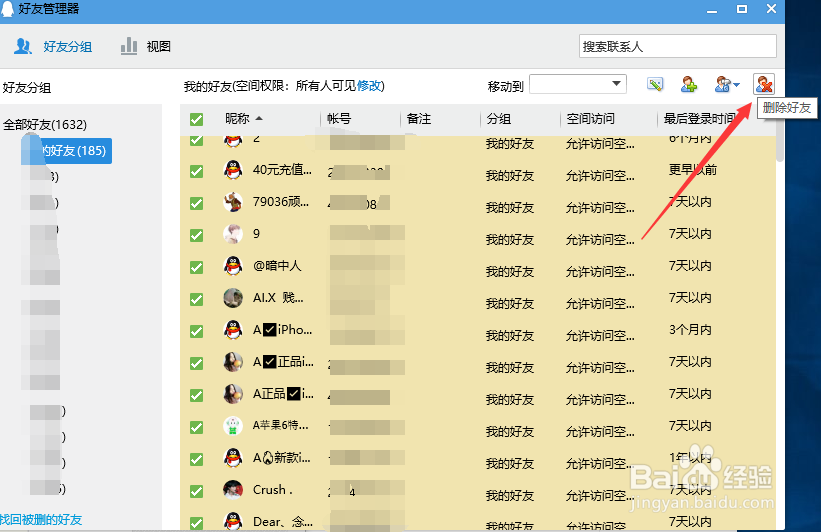Uncheck the checkbox for friend 9
Screen dimensions: 821x532
[196, 235]
